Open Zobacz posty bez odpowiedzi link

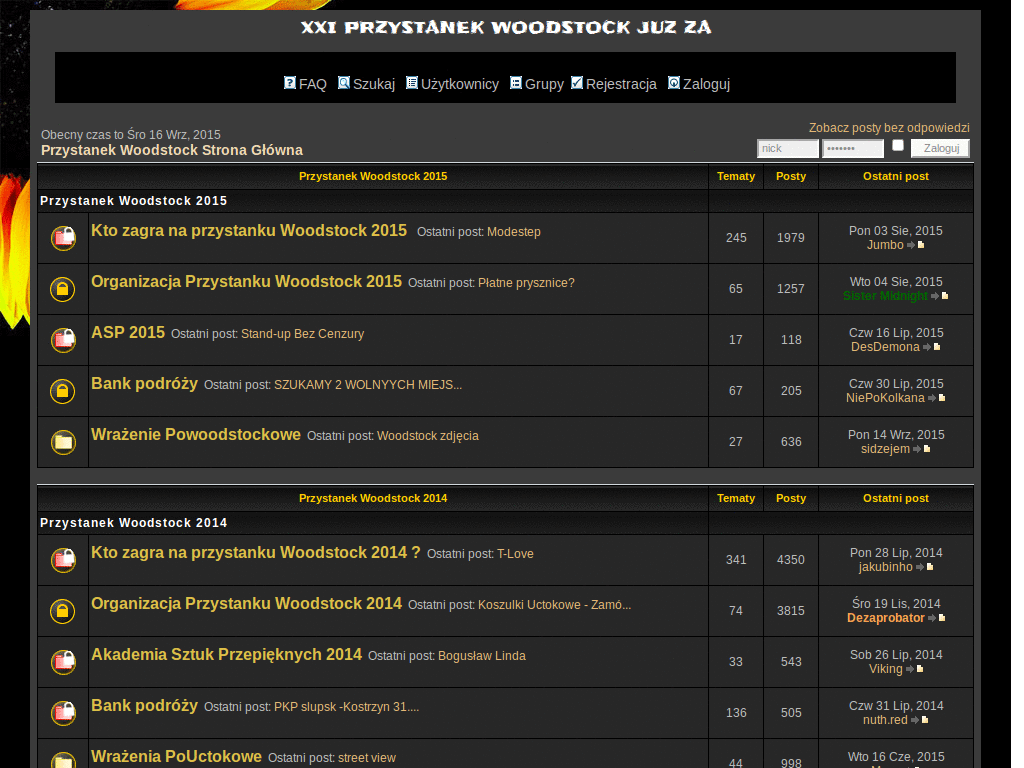tap(889, 128)
